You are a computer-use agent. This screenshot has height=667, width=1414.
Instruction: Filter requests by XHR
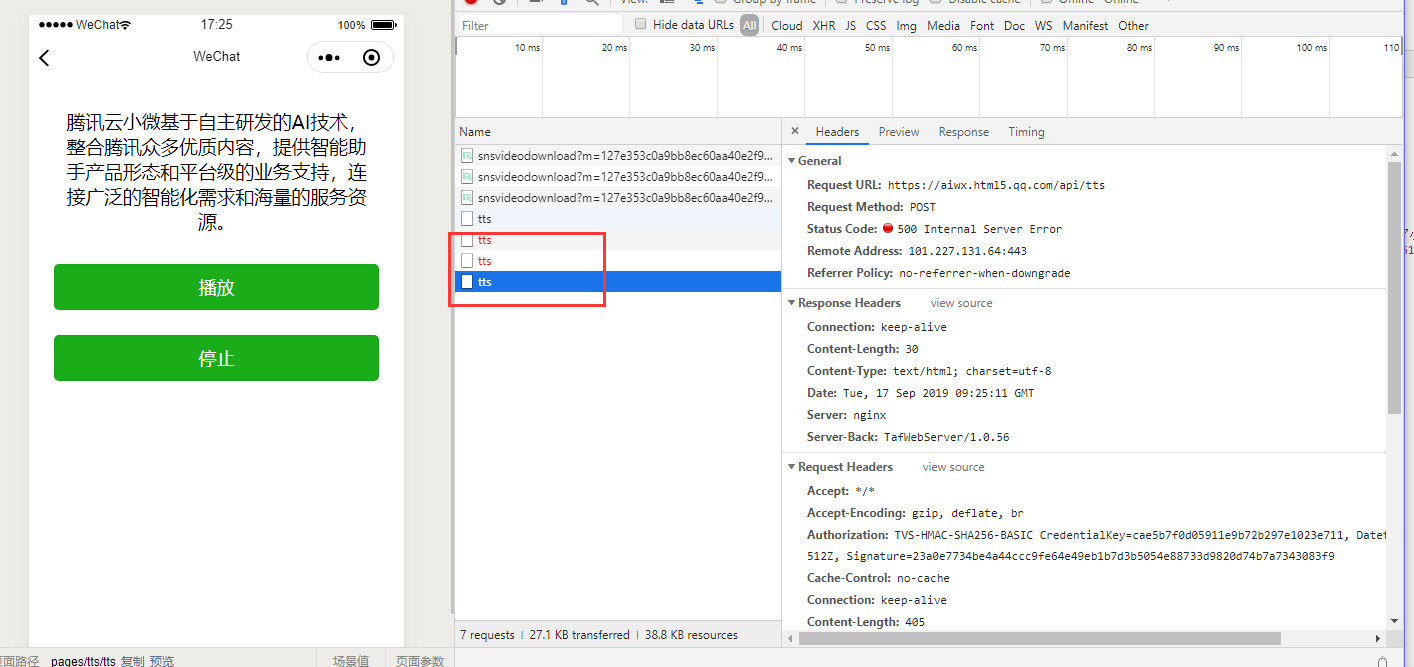tap(824, 25)
